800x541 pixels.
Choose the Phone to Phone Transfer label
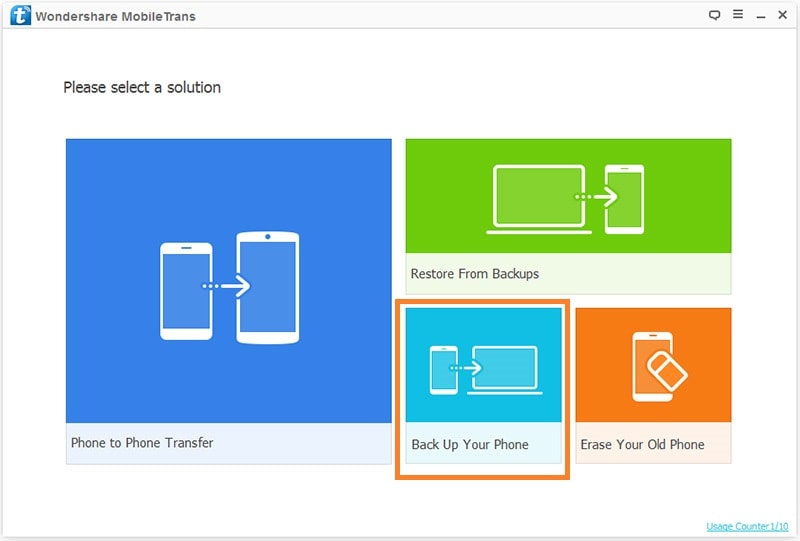142,442
